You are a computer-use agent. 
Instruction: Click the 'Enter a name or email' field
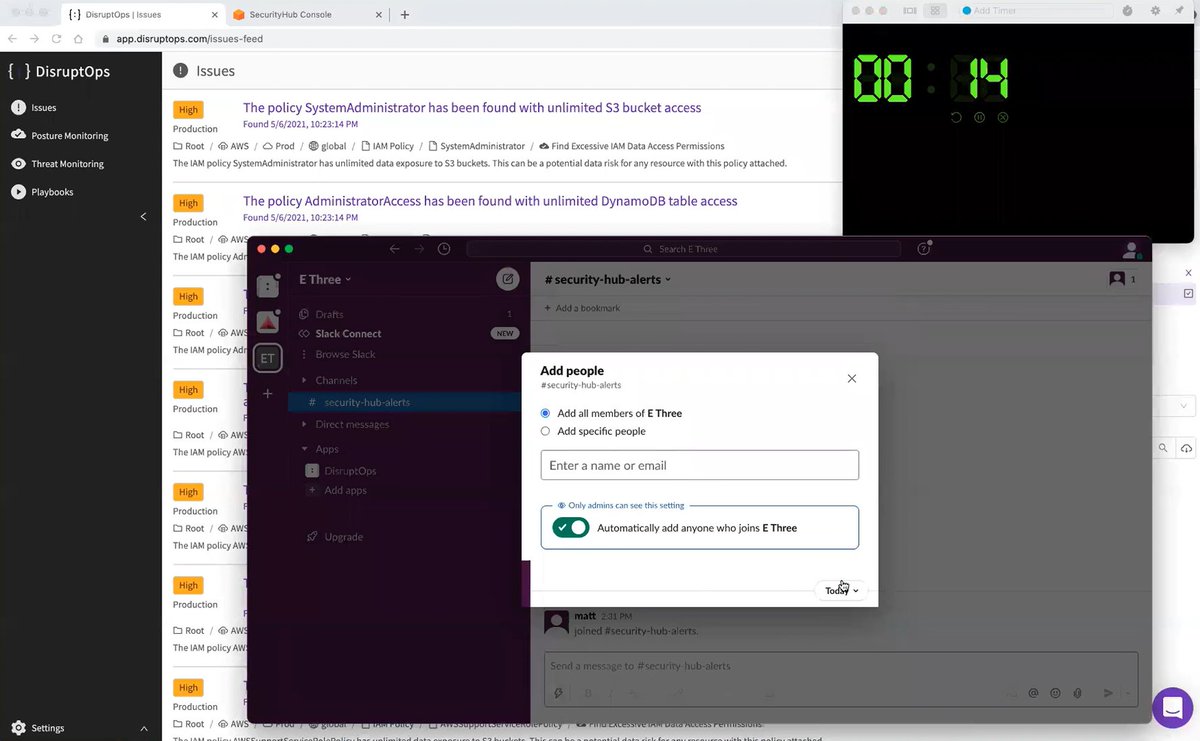pyautogui.click(x=699, y=465)
